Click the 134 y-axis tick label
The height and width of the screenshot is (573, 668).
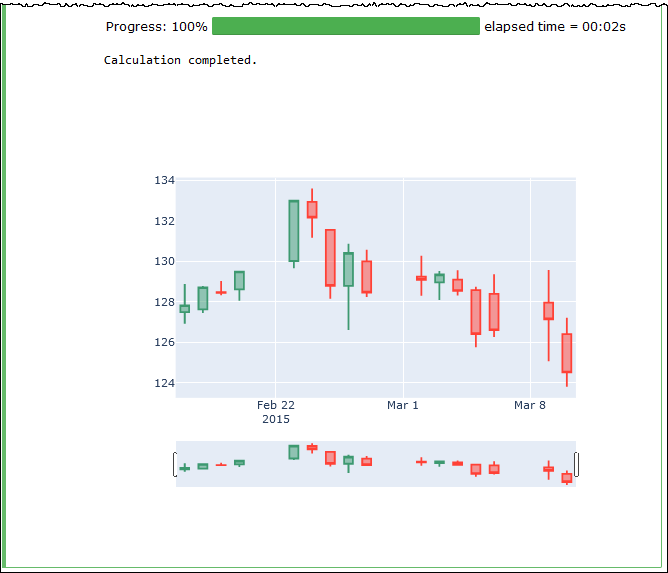164,180
